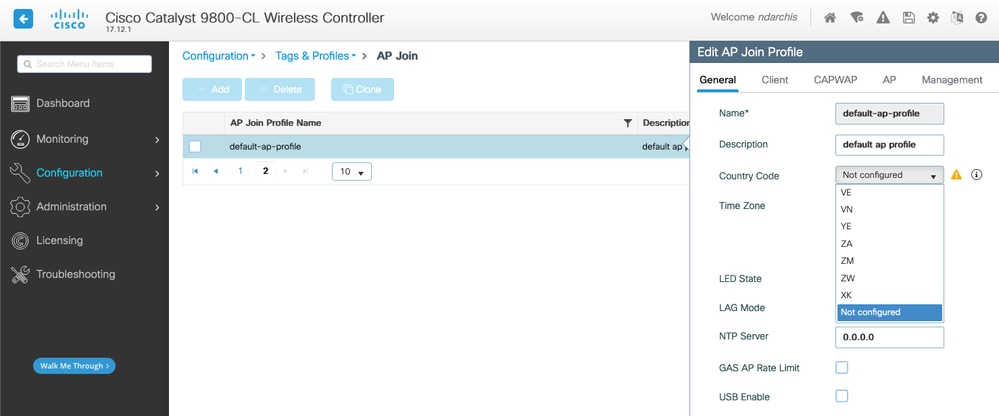
Task: Go to page 2 in pager
Action: [266, 171]
